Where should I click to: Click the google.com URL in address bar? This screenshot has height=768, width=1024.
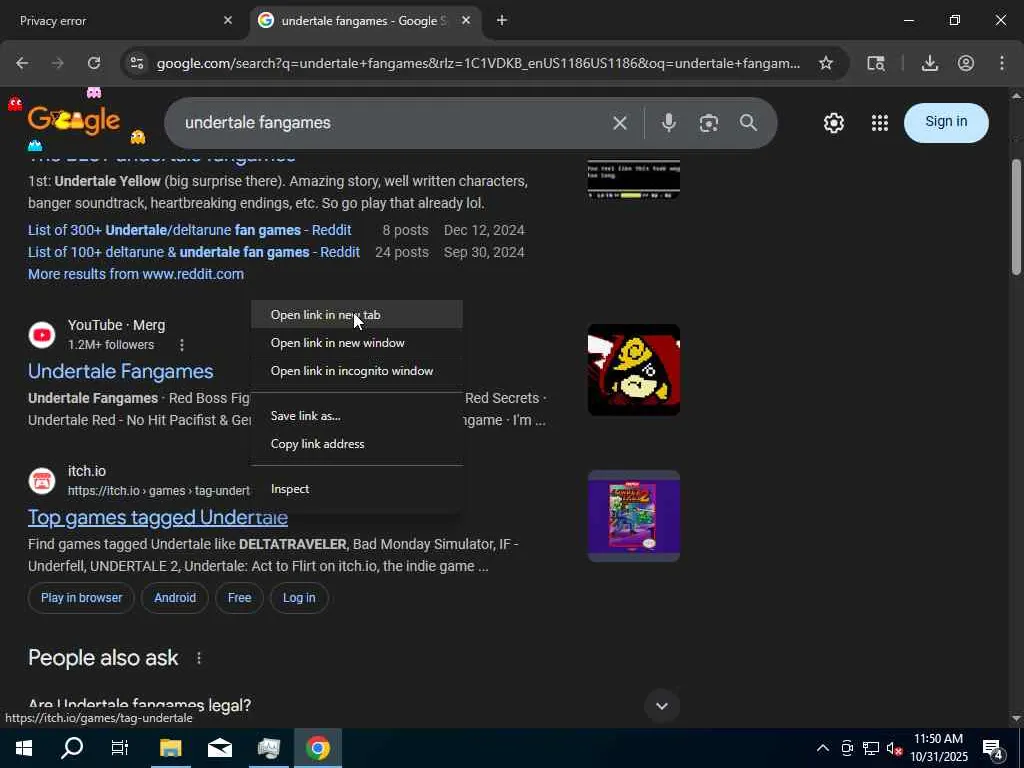[478, 63]
